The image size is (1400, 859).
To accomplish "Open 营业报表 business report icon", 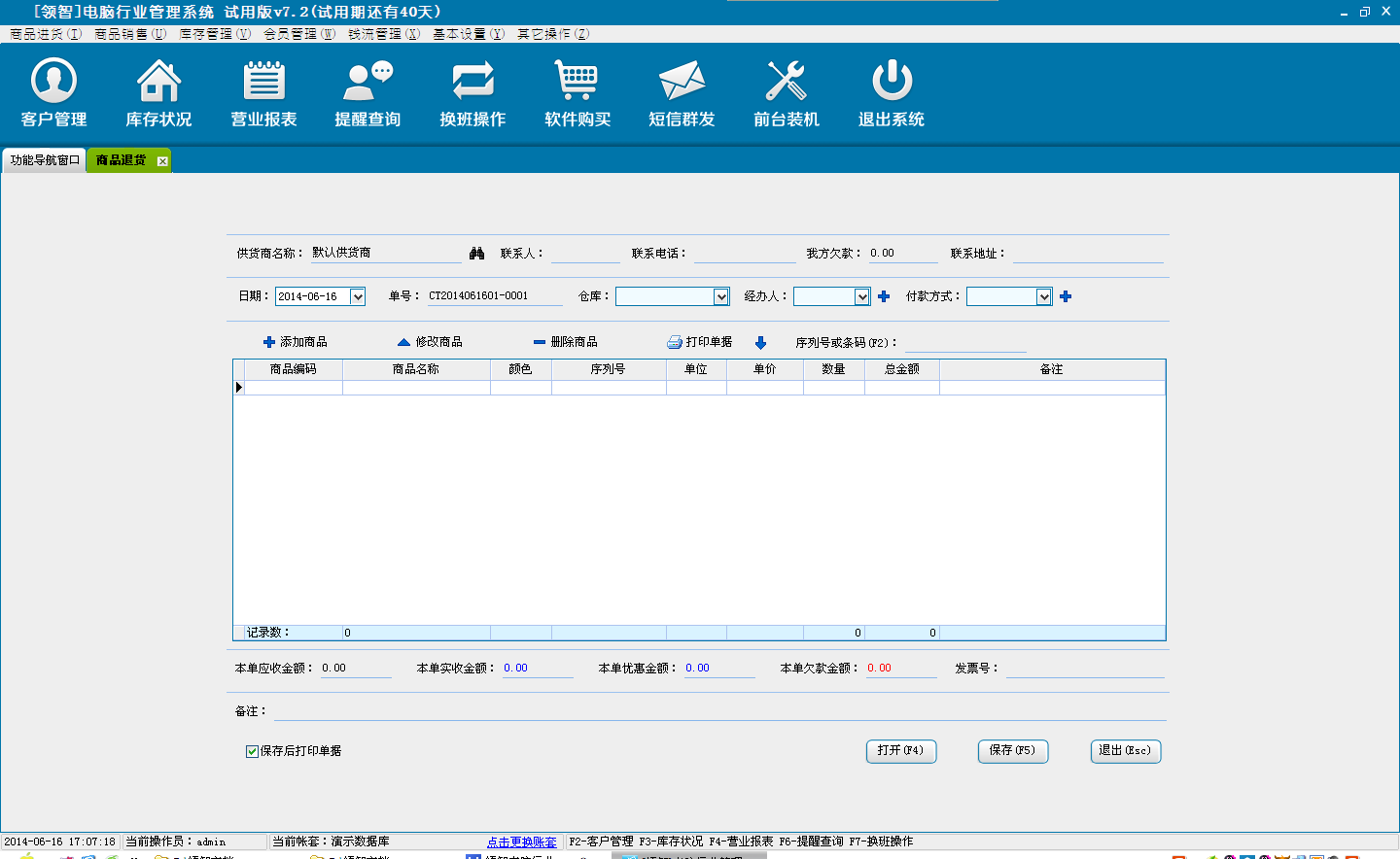I will (263, 82).
